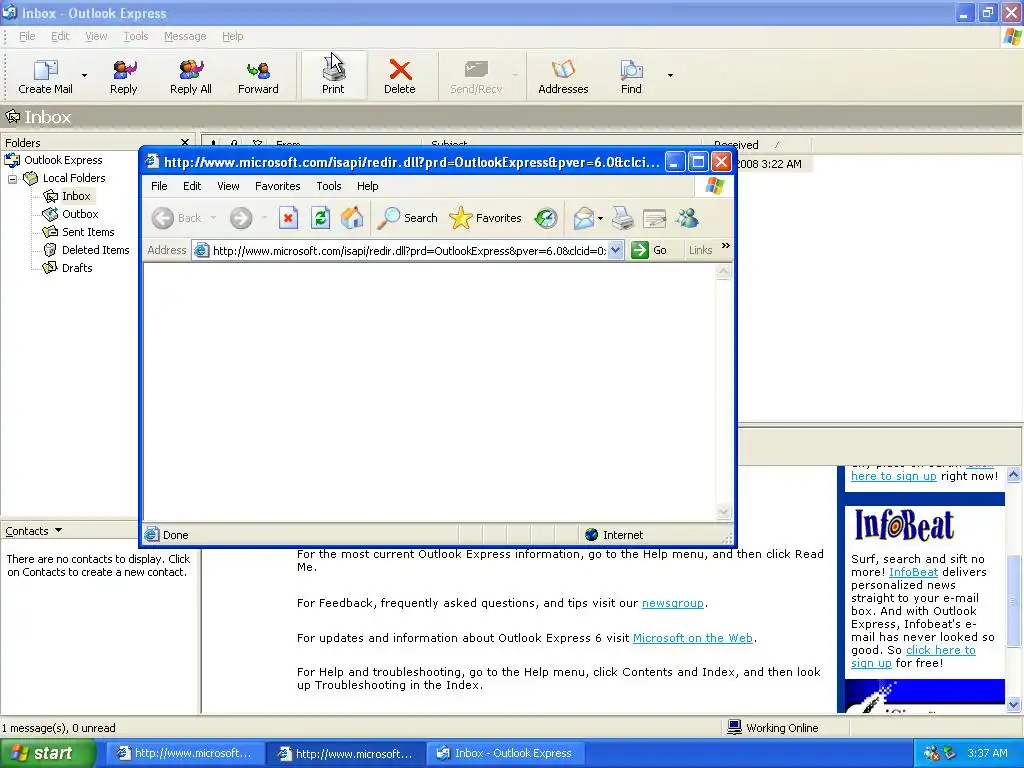Open the View menu in Internet Explorer

point(228,186)
